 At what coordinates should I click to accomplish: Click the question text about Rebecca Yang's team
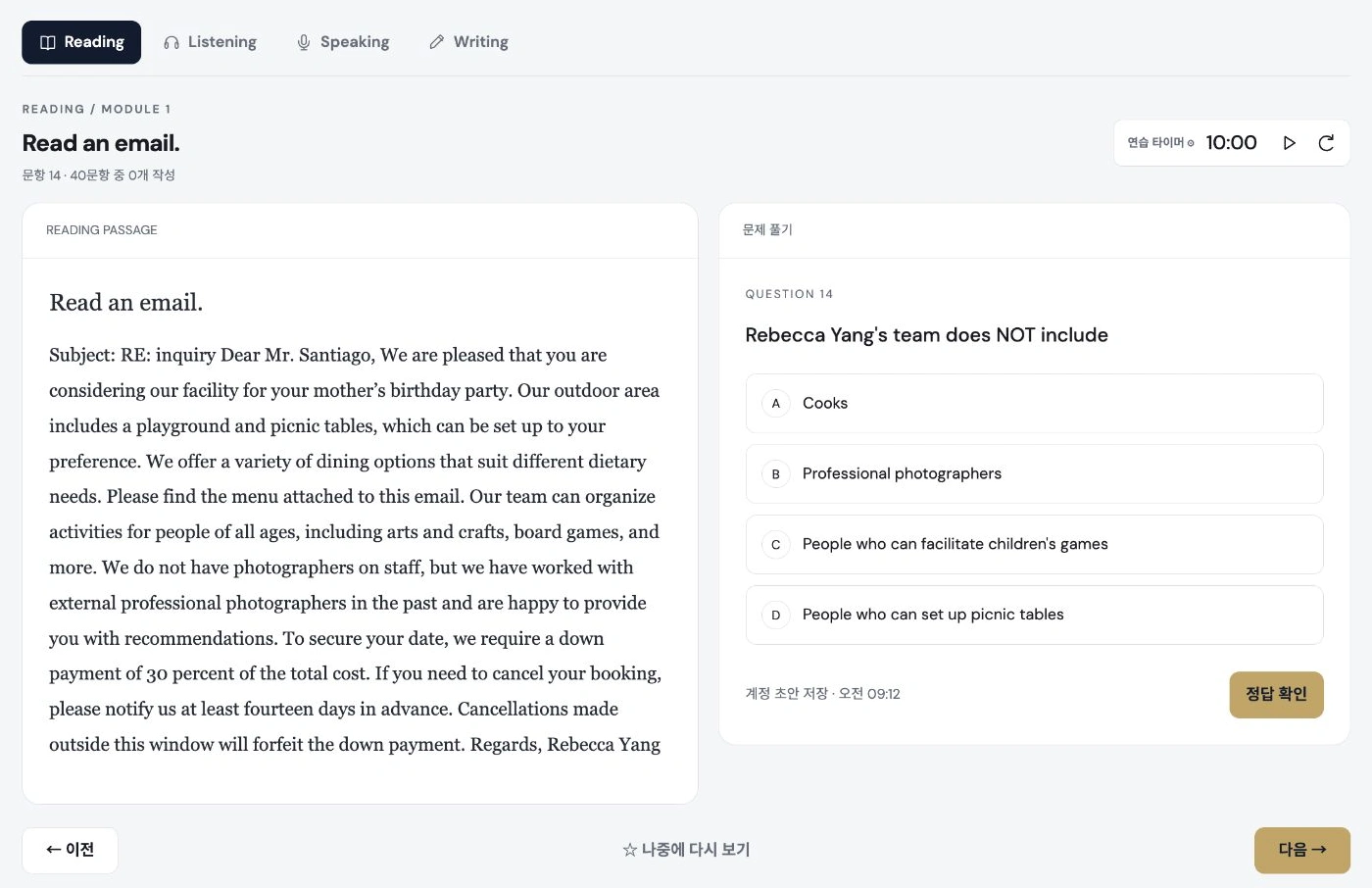(926, 335)
